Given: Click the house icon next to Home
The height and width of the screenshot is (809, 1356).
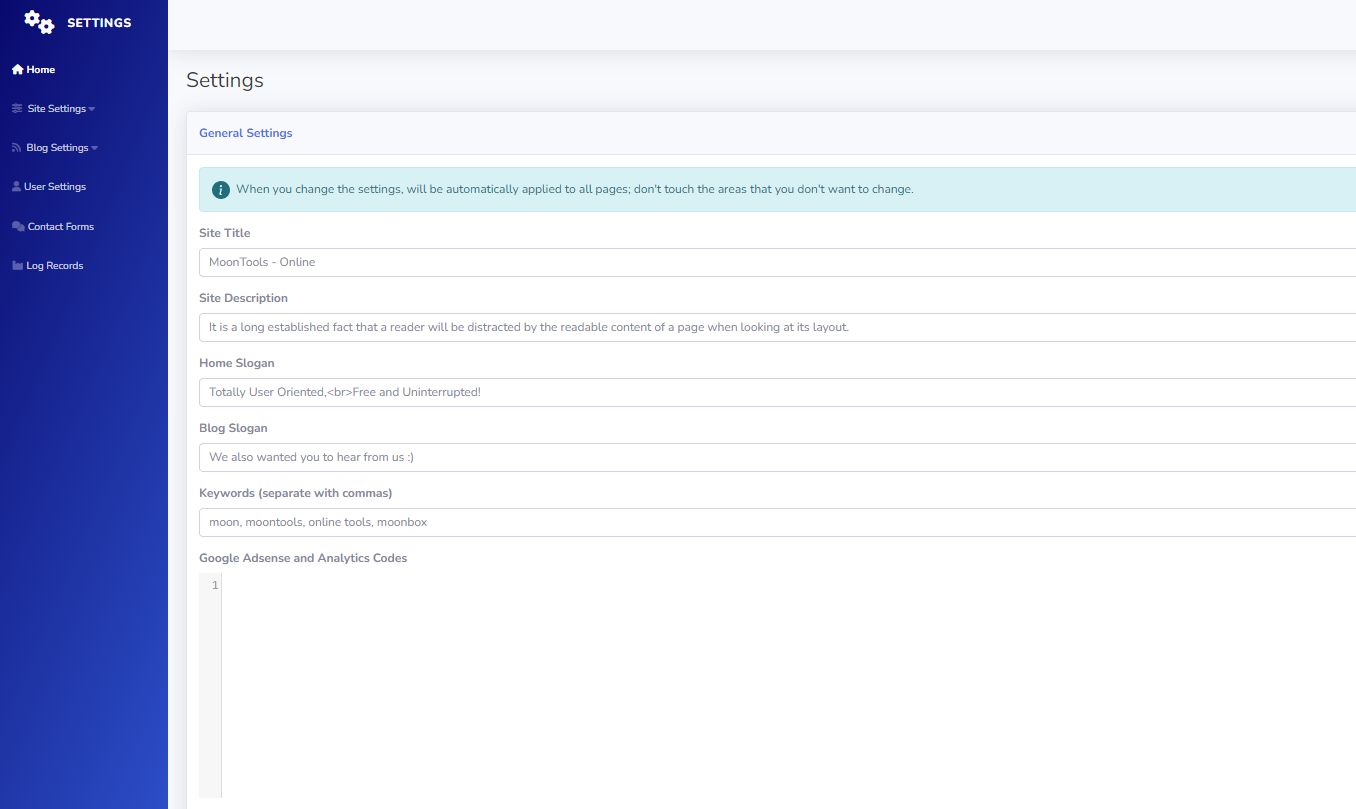Looking at the screenshot, I should 17,70.
